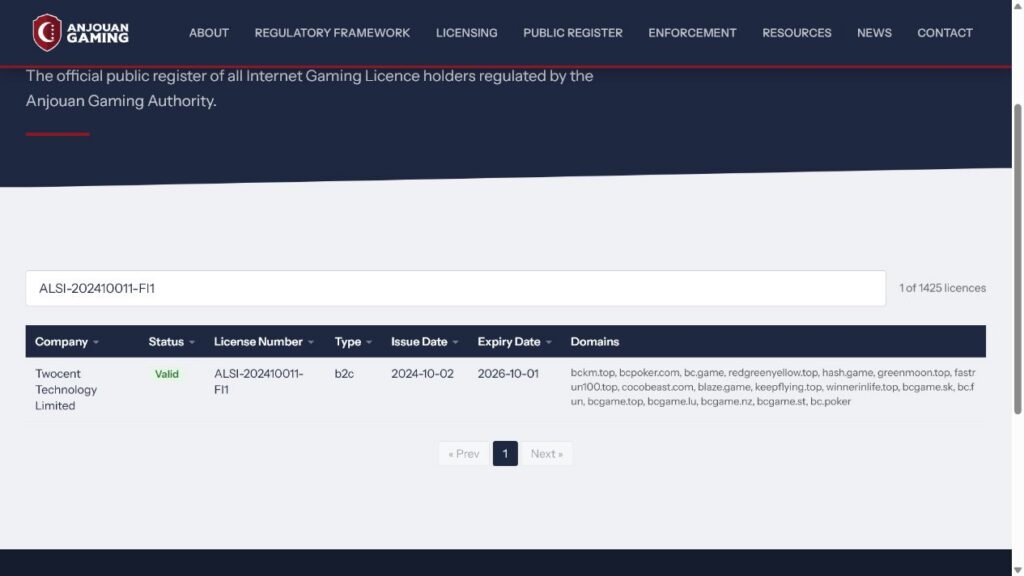The width and height of the screenshot is (1024, 576).
Task: Click the b2c type cell
Action: [x=344, y=374]
